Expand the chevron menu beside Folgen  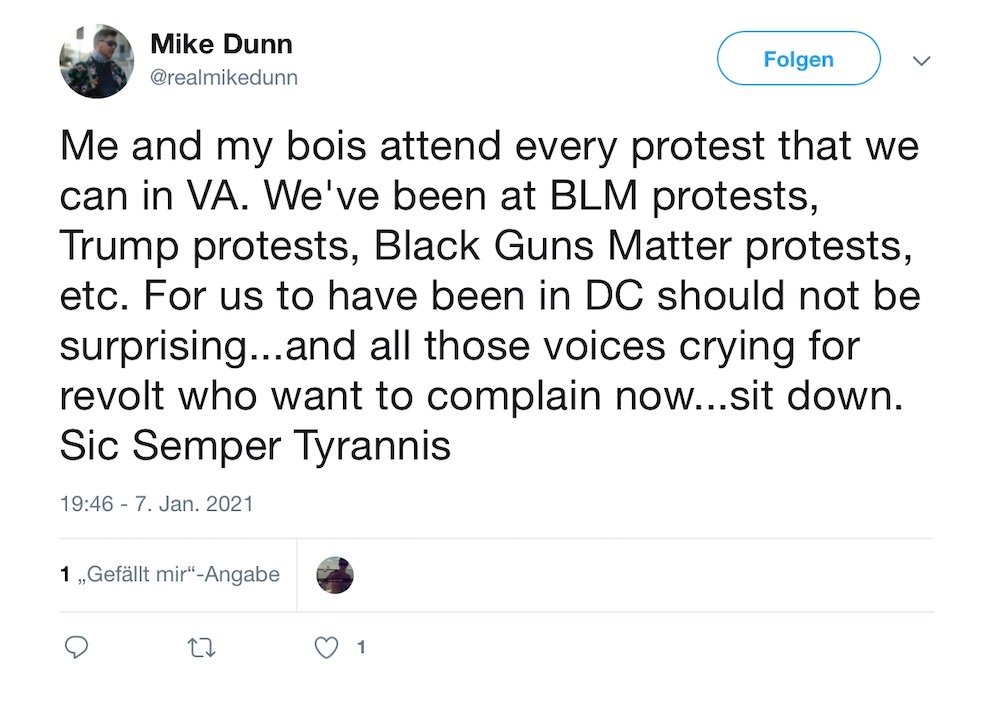point(922,61)
